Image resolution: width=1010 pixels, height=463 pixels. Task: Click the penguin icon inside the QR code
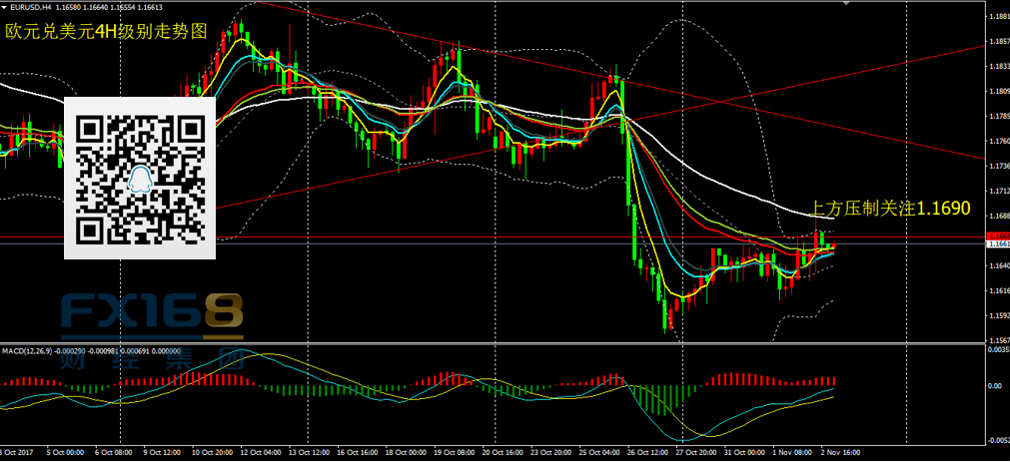click(x=140, y=180)
